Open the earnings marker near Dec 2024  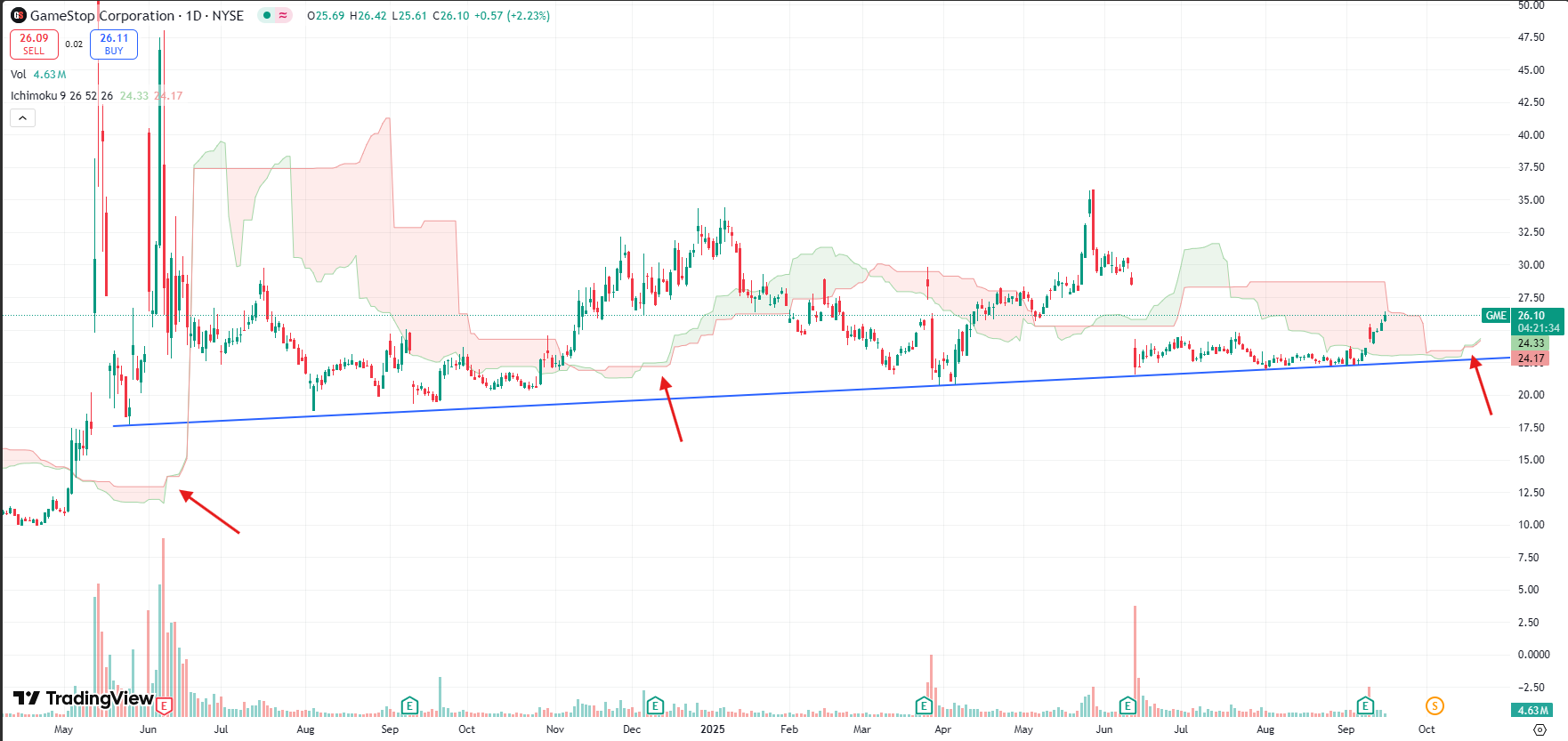coord(655,706)
